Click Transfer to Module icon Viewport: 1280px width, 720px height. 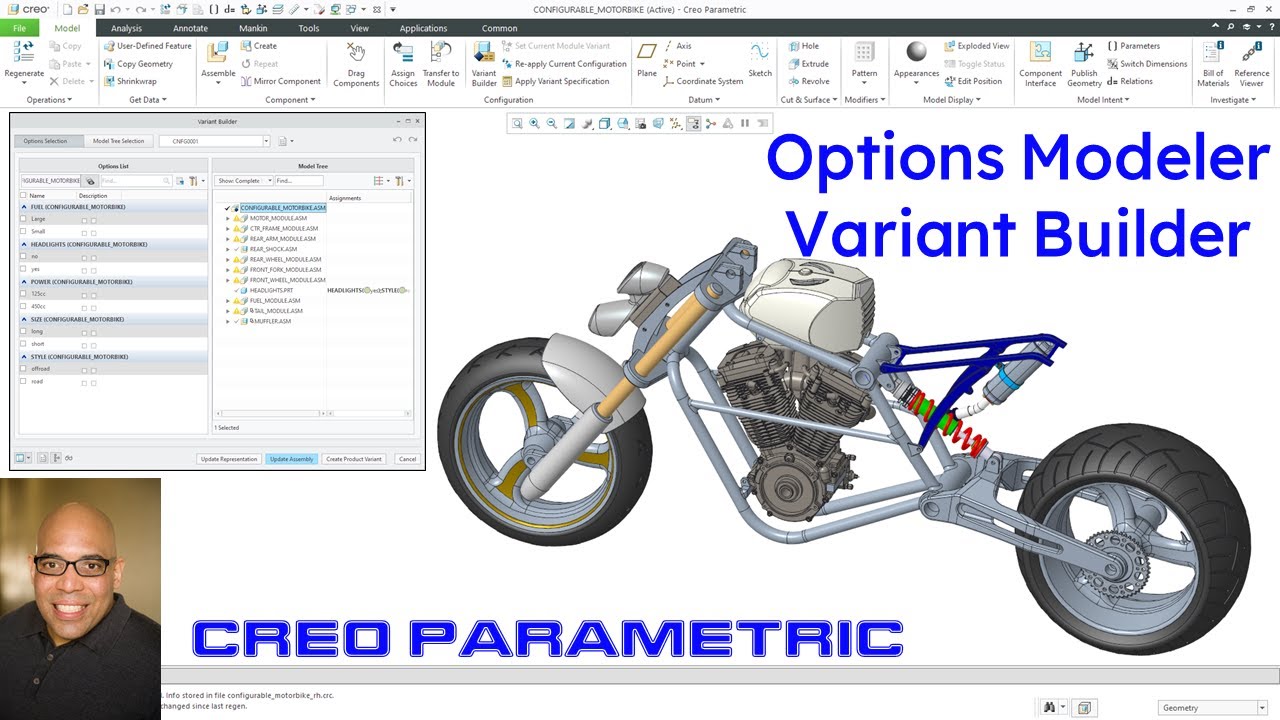click(x=440, y=53)
